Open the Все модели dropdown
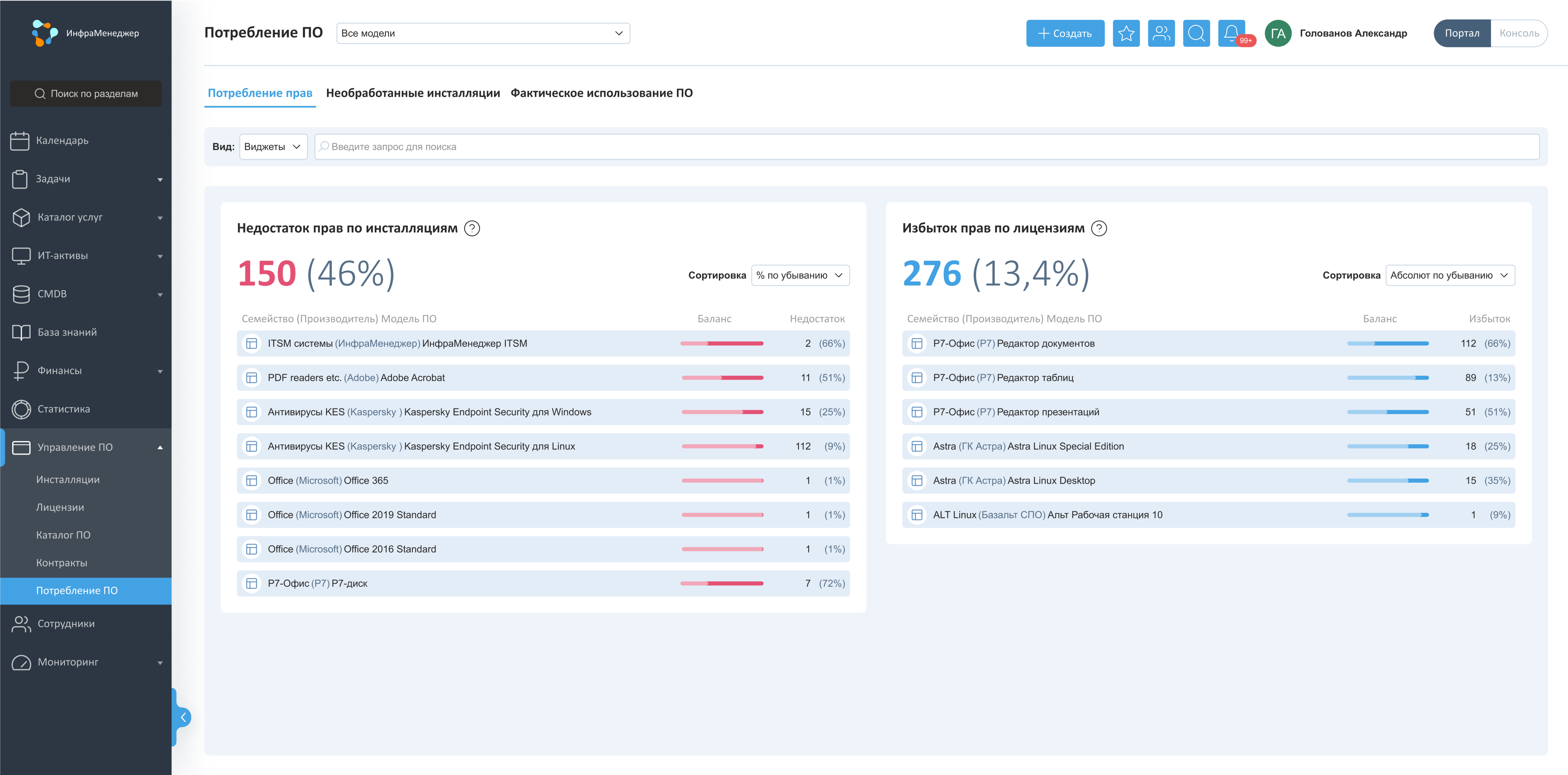 (x=483, y=33)
